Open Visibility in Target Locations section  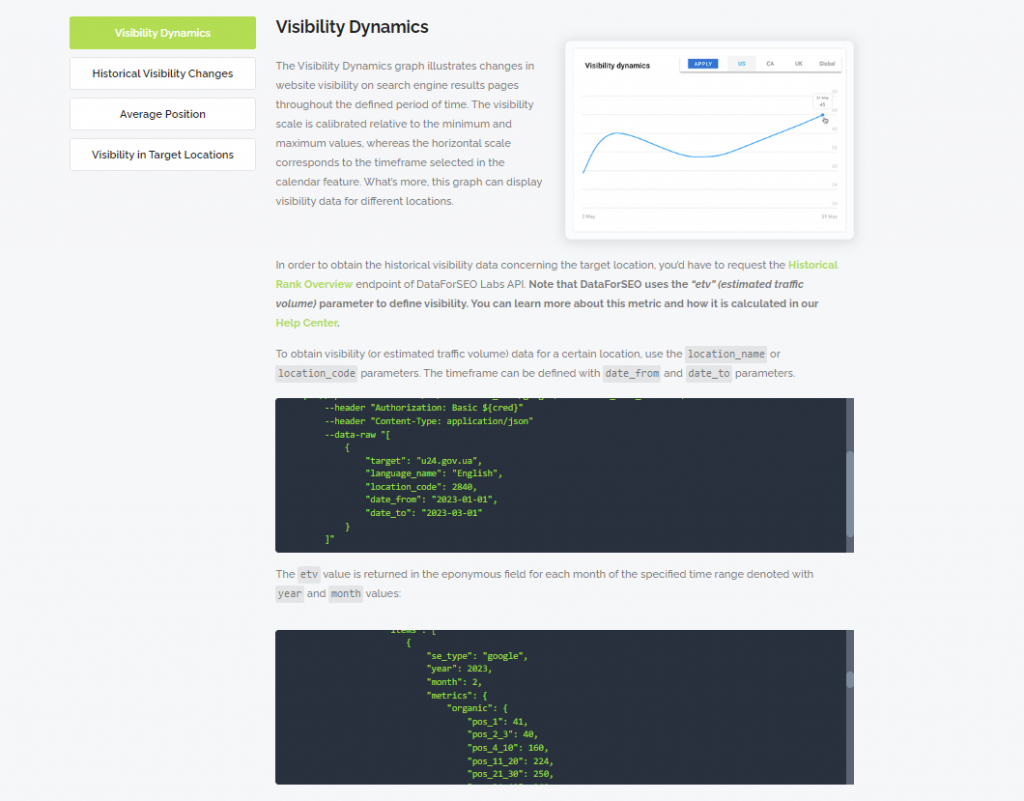(x=162, y=154)
